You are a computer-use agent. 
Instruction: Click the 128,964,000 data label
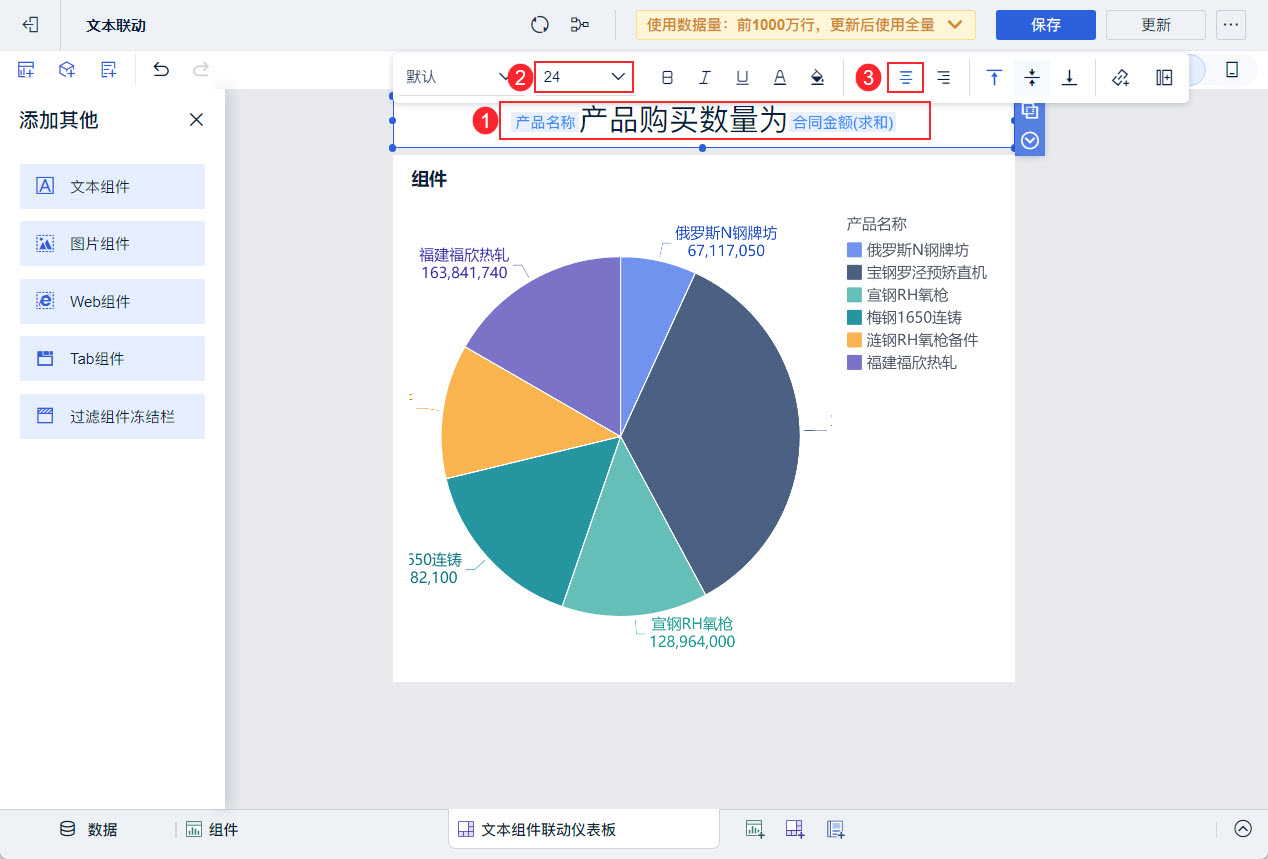(692, 642)
